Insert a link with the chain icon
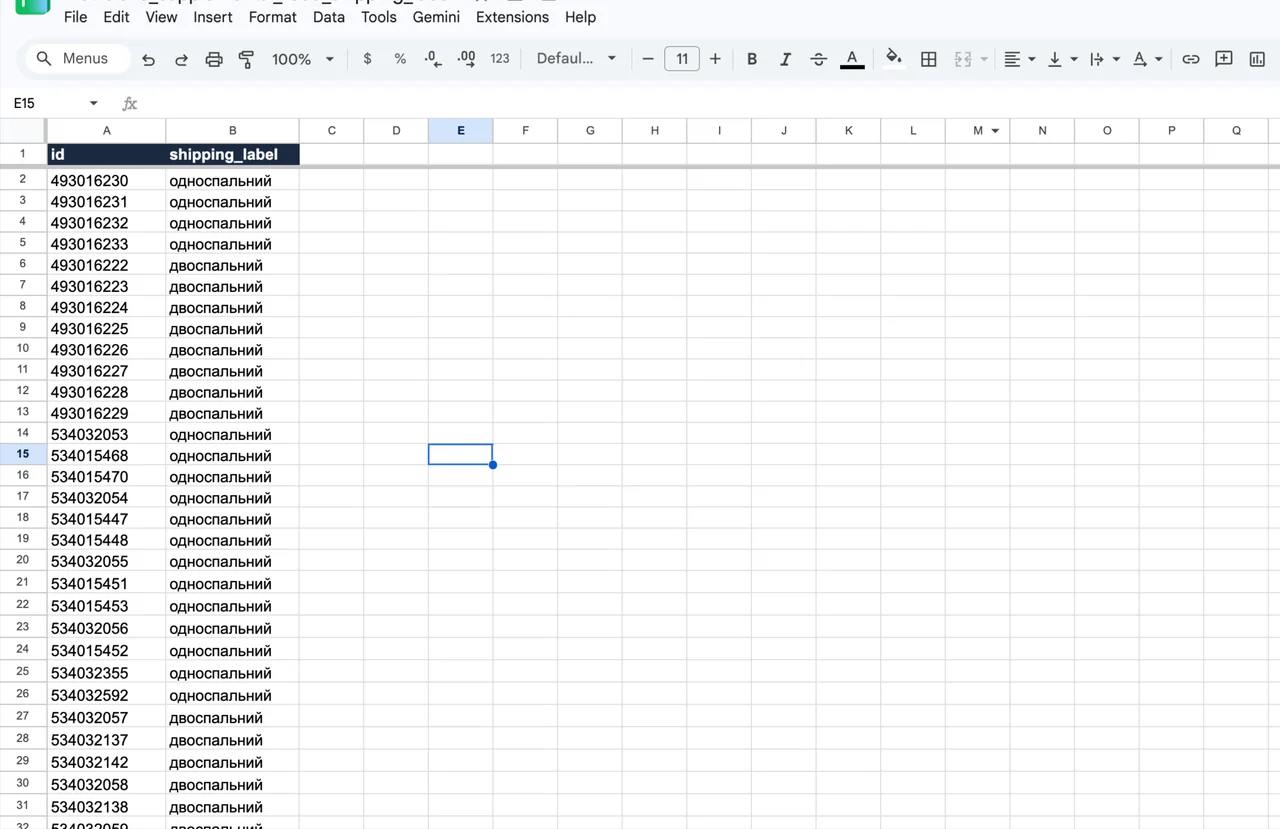Image resolution: width=1280 pixels, height=829 pixels. point(1190,59)
